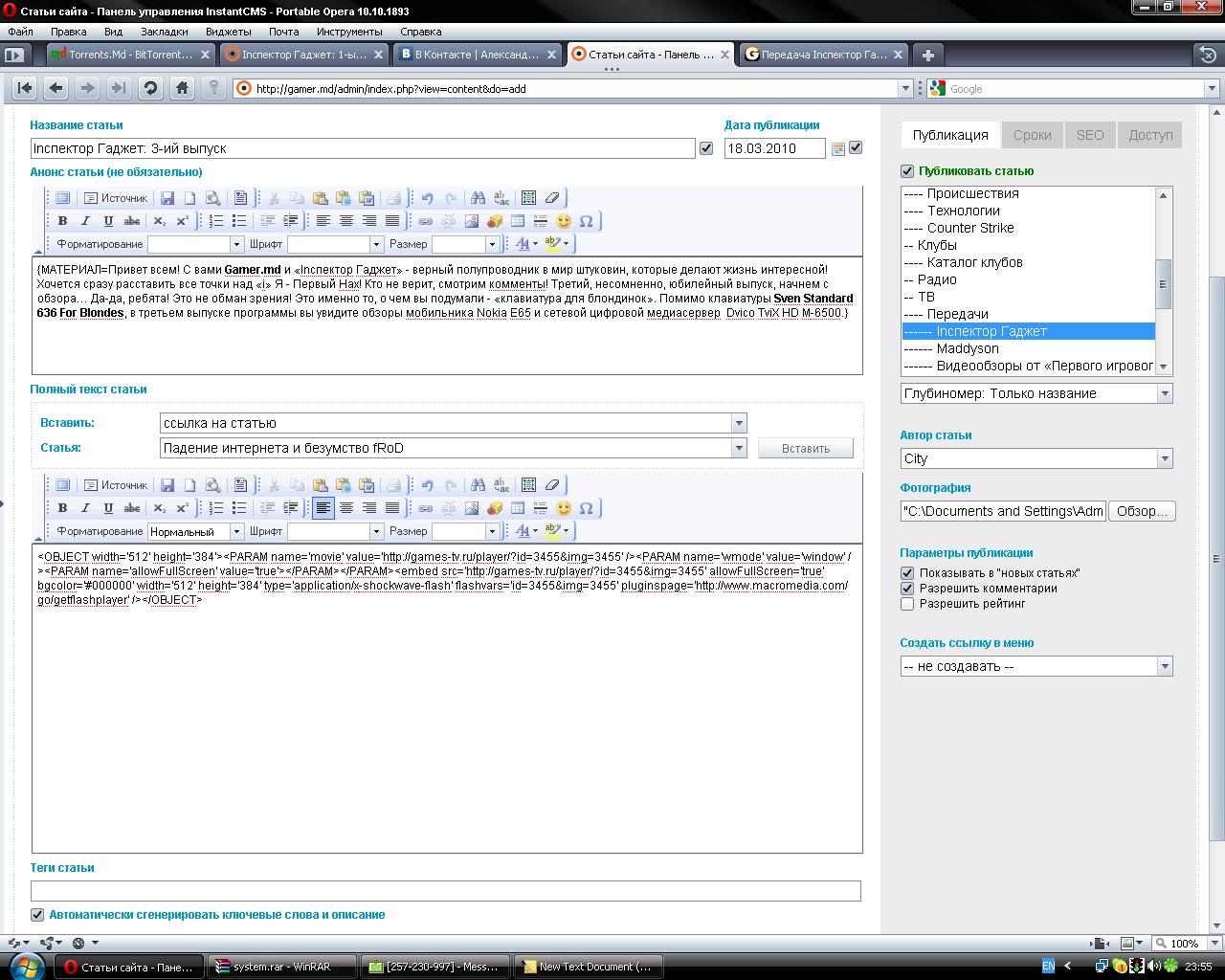Switch to the Доступ tab
Viewport: 1225px width, 980px height.
tap(1150, 135)
